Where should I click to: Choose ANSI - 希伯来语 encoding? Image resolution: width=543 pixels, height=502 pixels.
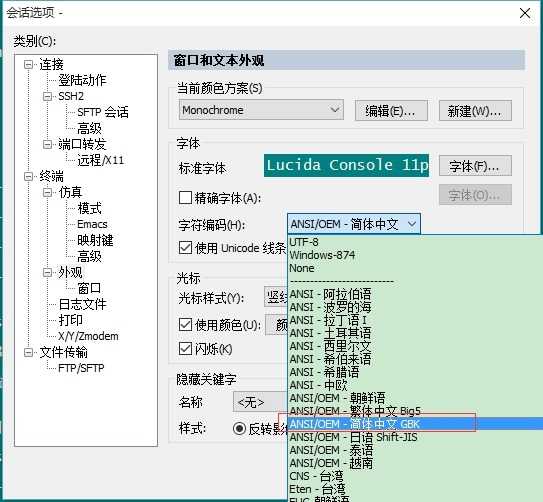tap(415, 359)
